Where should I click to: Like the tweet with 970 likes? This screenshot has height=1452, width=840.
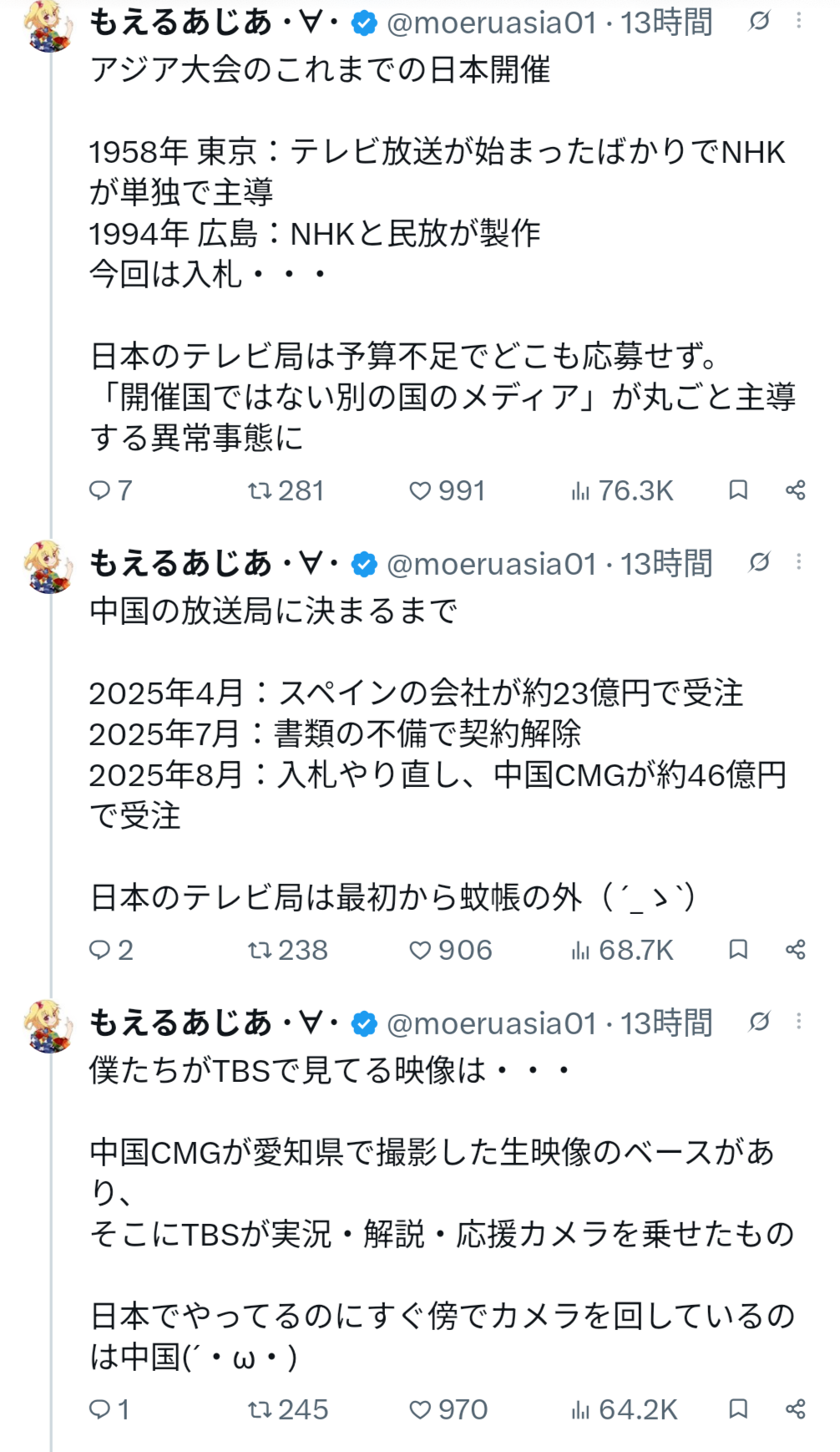click(448, 1409)
